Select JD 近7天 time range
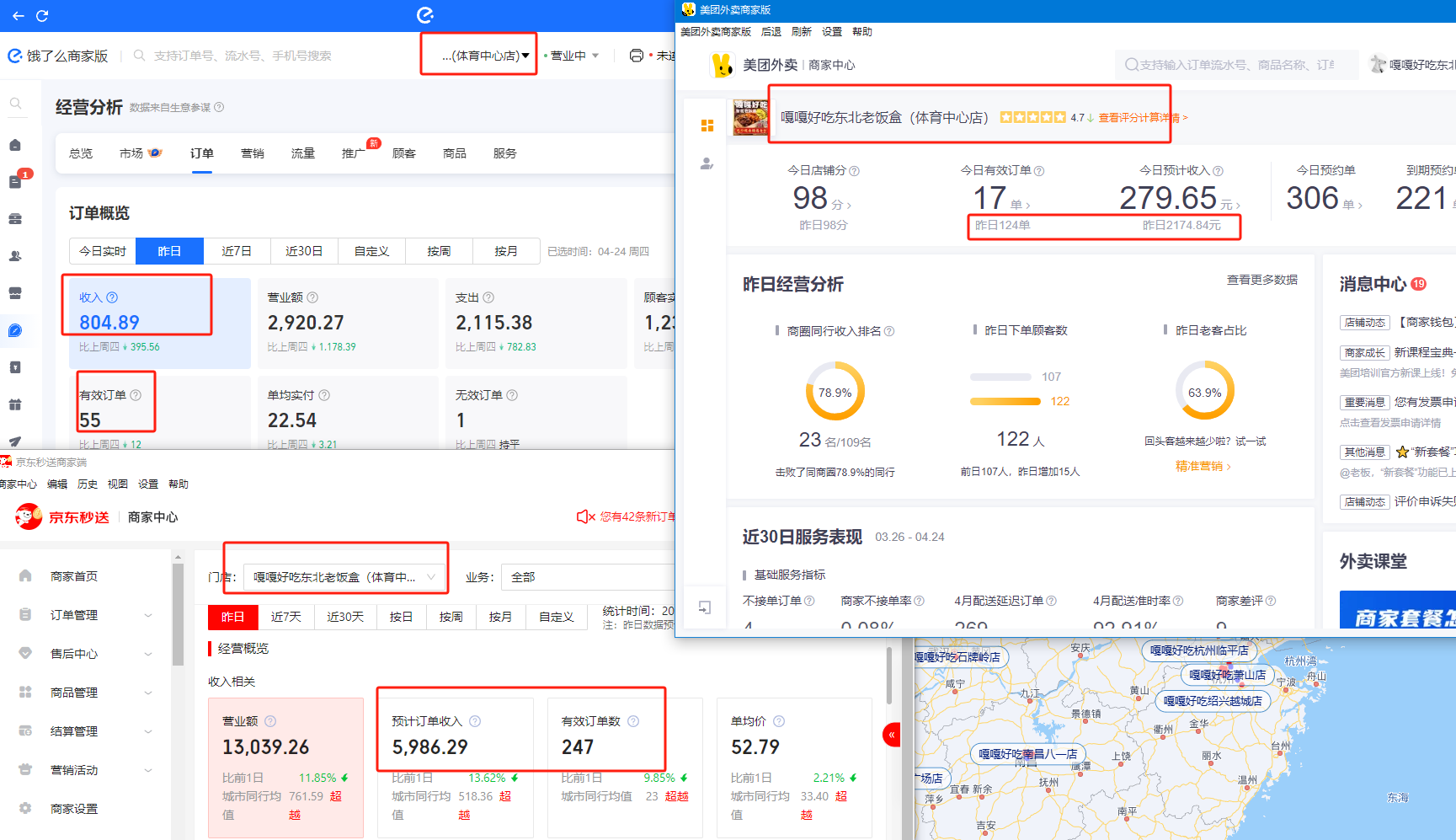The image size is (1456, 840). coord(285,617)
